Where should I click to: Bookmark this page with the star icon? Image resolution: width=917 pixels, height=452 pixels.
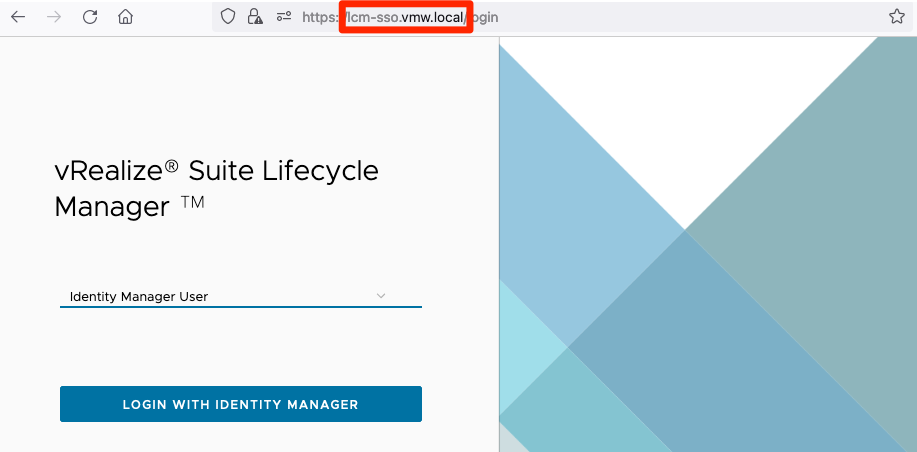click(897, 16)
